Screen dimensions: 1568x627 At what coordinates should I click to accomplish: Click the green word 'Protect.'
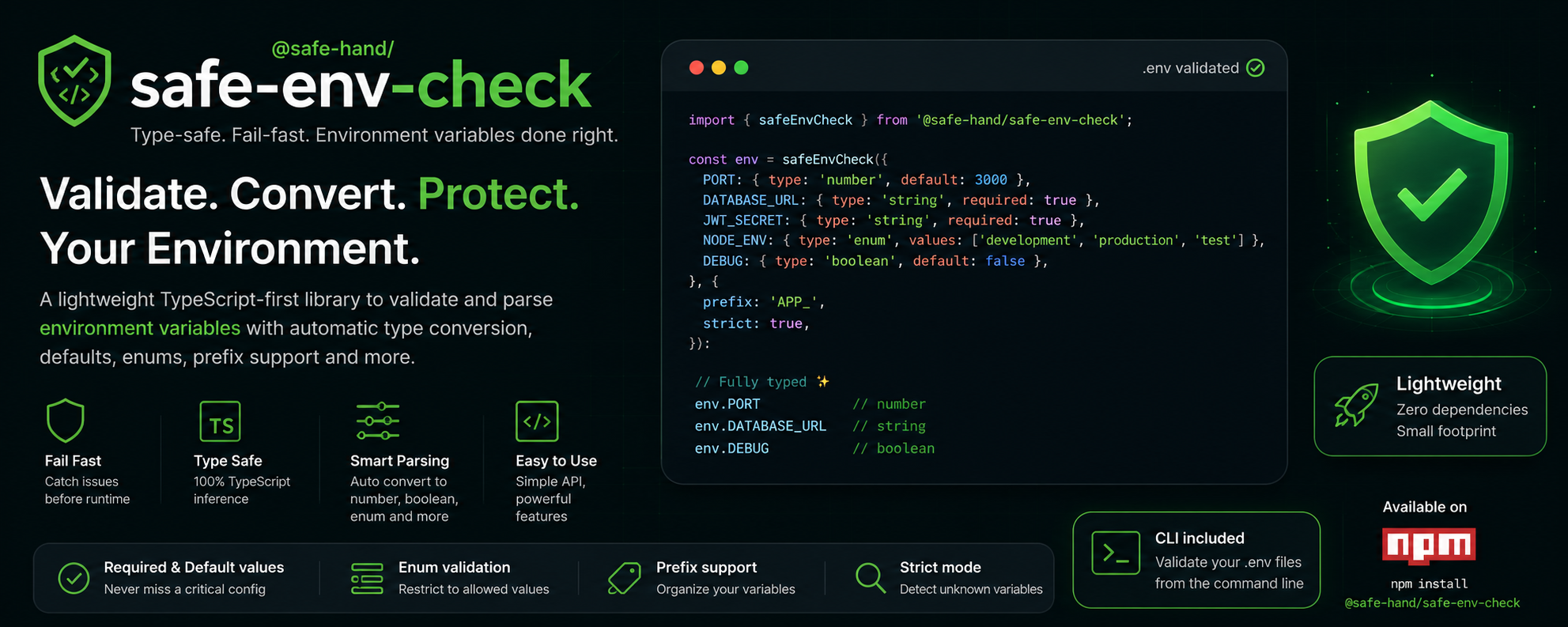coord(498,194)
